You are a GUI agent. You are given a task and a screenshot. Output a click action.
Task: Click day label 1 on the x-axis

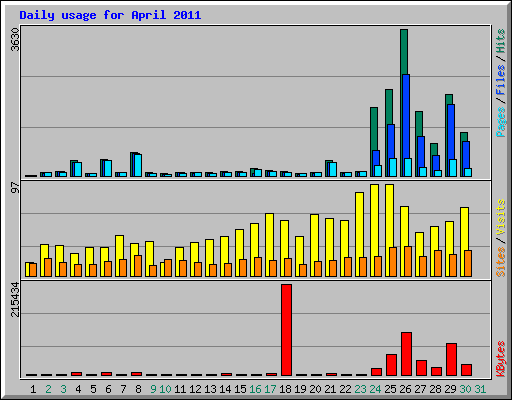click(x=33, y=389)
